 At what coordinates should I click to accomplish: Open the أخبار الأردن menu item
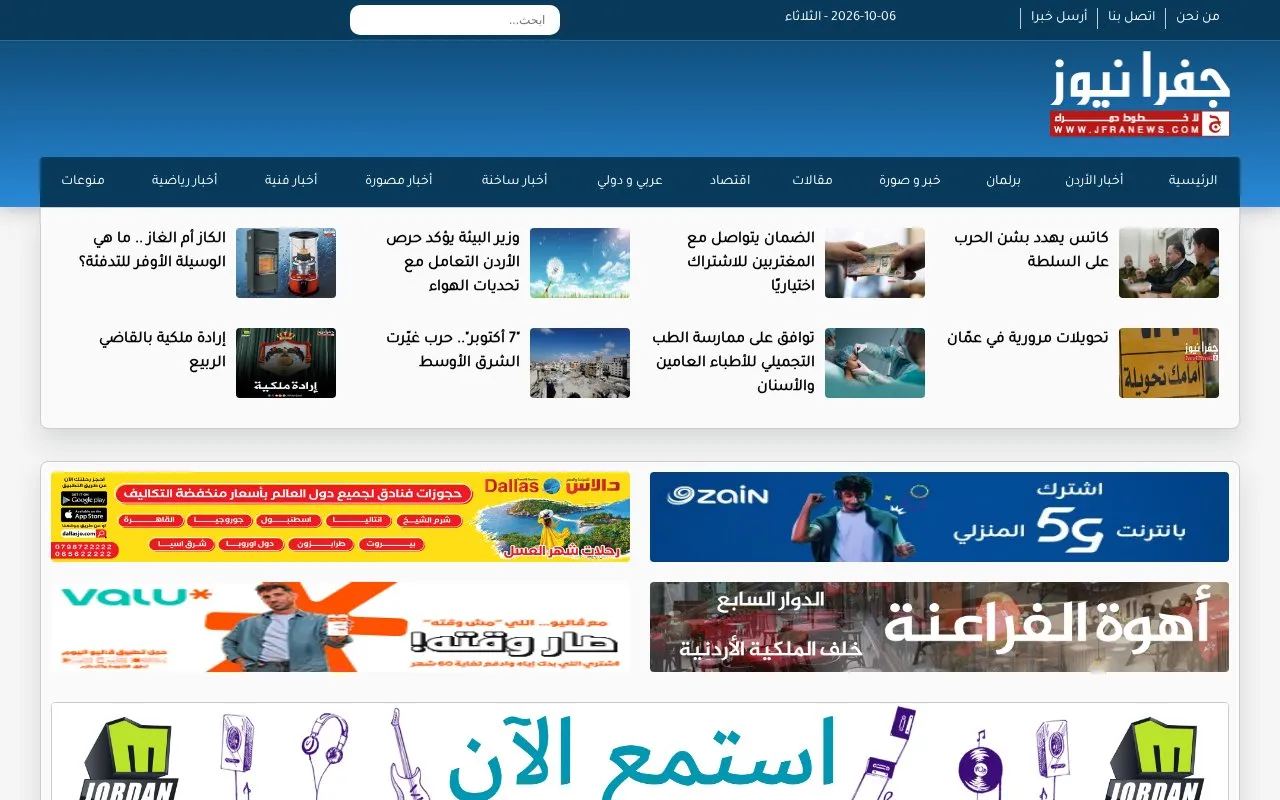1093,181
